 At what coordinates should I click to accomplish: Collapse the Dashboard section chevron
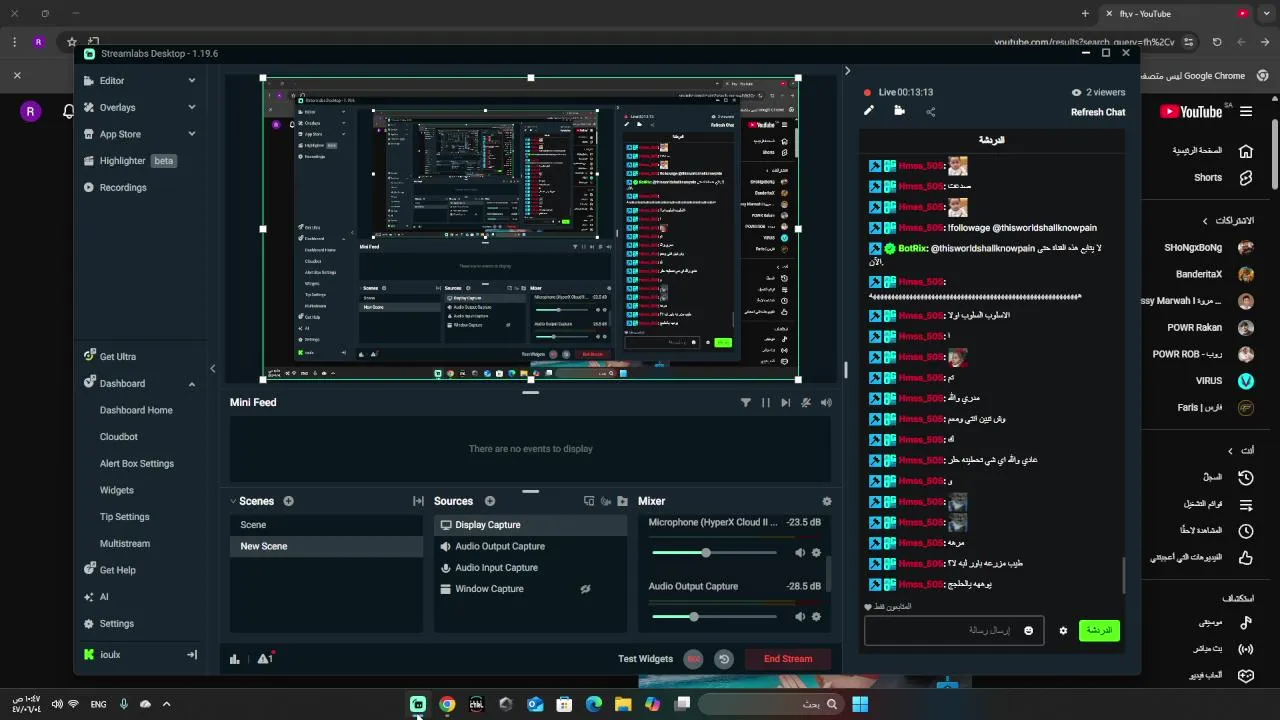pos(192,384)
